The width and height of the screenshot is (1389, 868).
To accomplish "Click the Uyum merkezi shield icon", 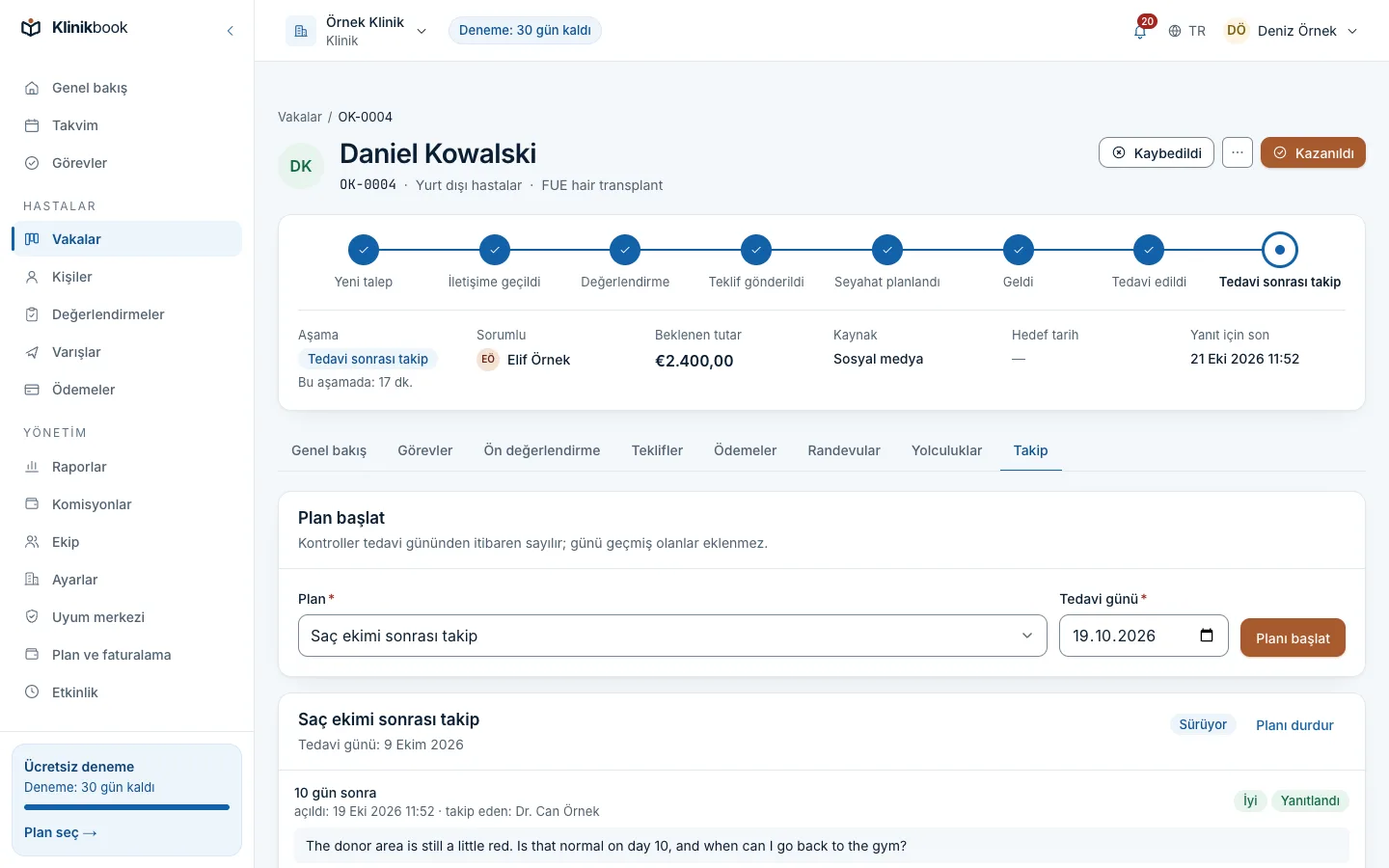I will click(x=32, y=617).
